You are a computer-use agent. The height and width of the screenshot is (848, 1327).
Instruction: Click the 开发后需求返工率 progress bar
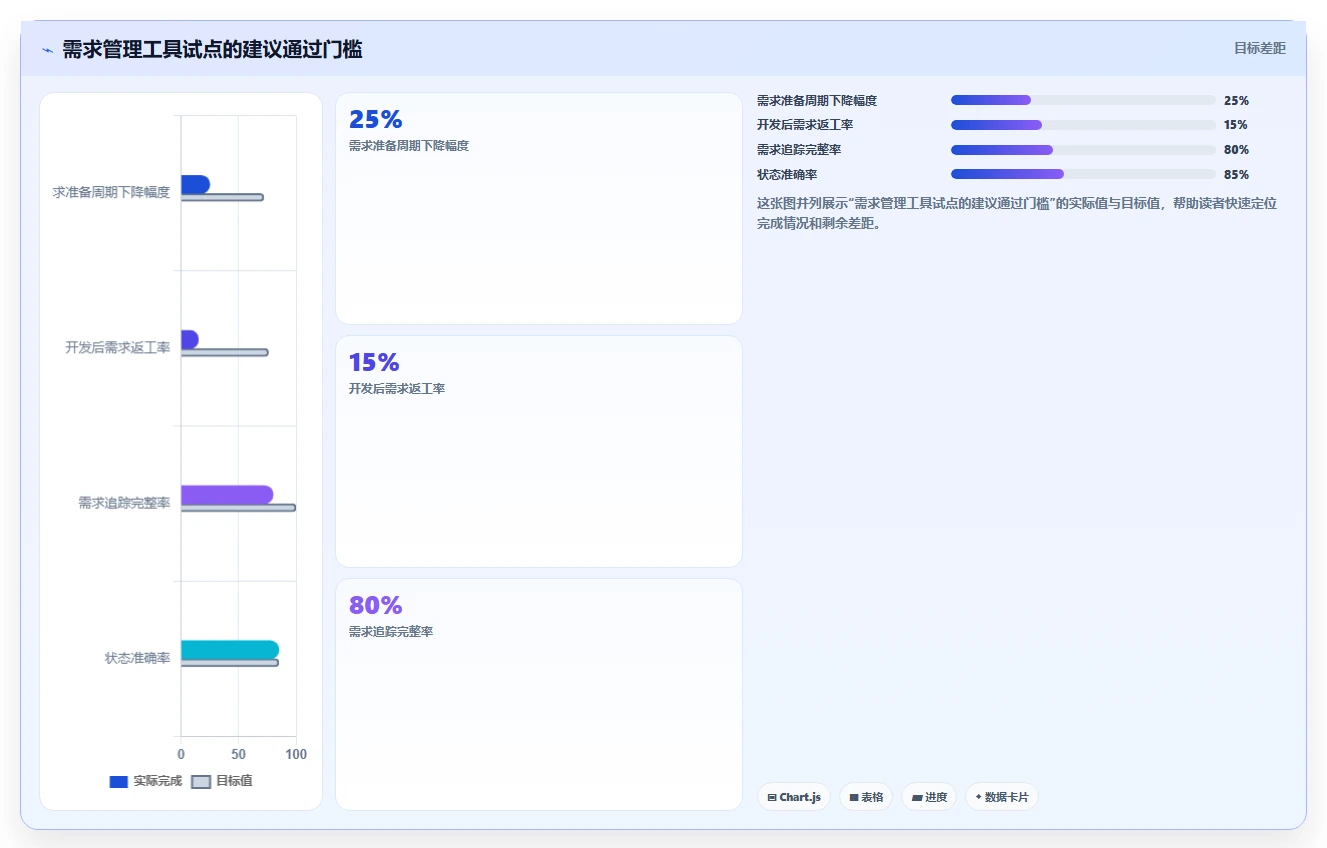[1083, 125]
